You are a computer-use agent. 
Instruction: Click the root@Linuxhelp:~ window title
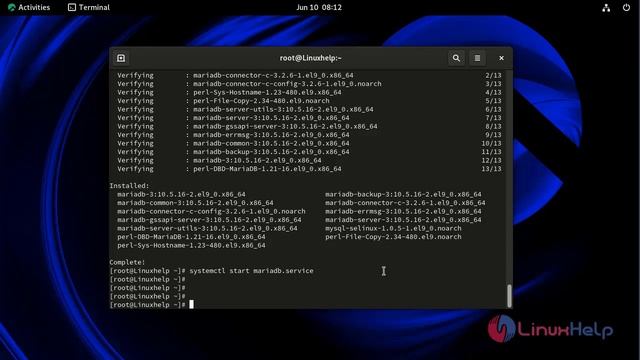tap(310, 58)
